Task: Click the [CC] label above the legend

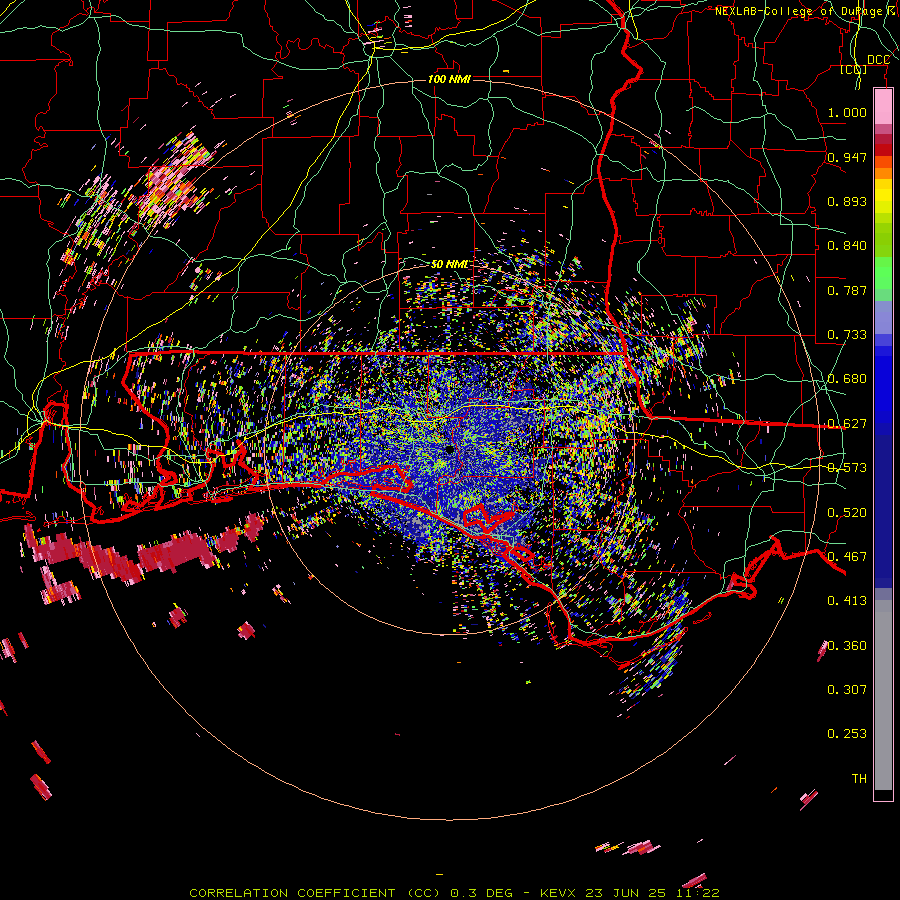Action: click(x=853, y=69)
